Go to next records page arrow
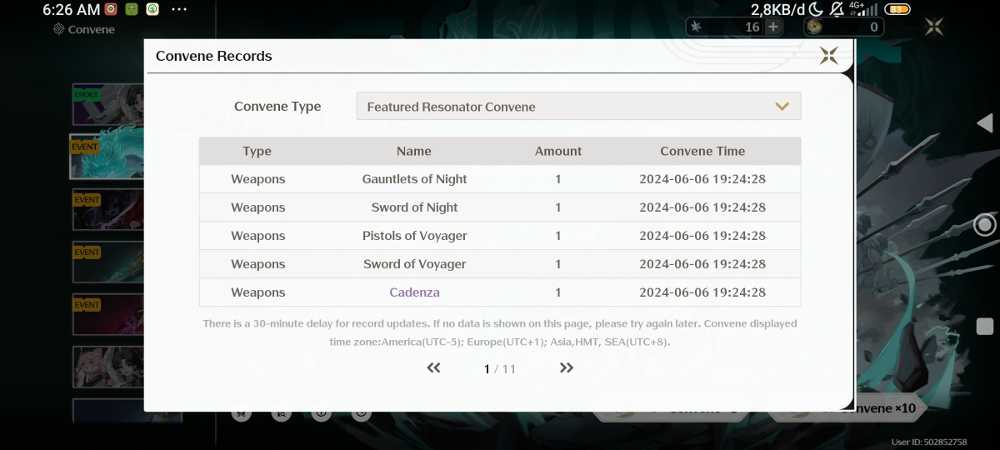 click(x=566, y=368)
